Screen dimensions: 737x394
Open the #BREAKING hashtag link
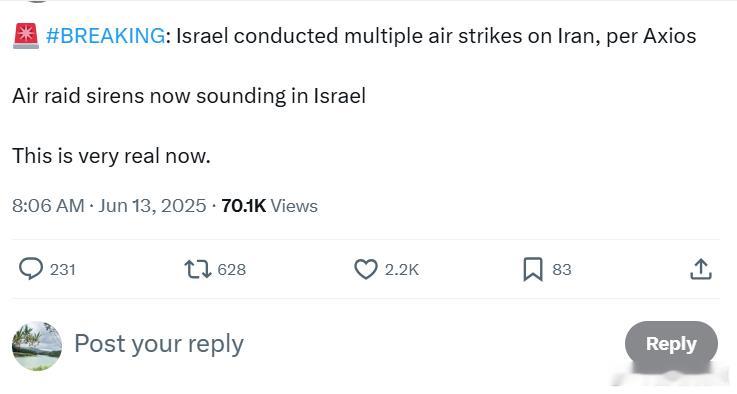coord(106,36)
